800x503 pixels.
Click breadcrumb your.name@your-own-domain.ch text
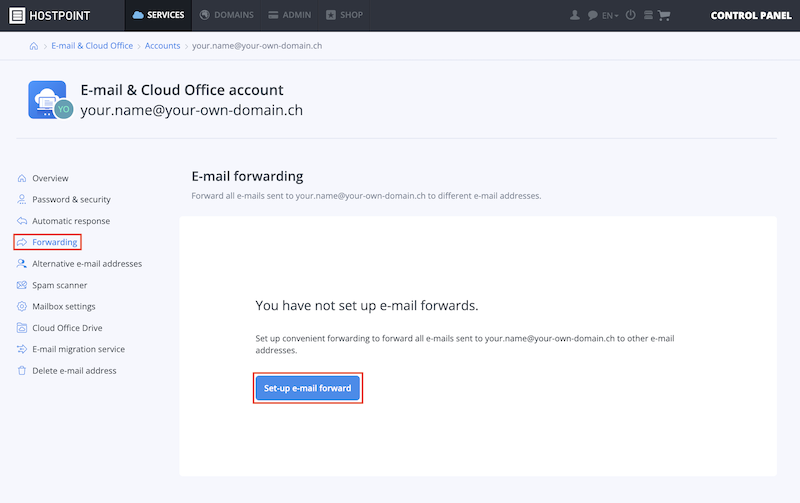point(257,46)
